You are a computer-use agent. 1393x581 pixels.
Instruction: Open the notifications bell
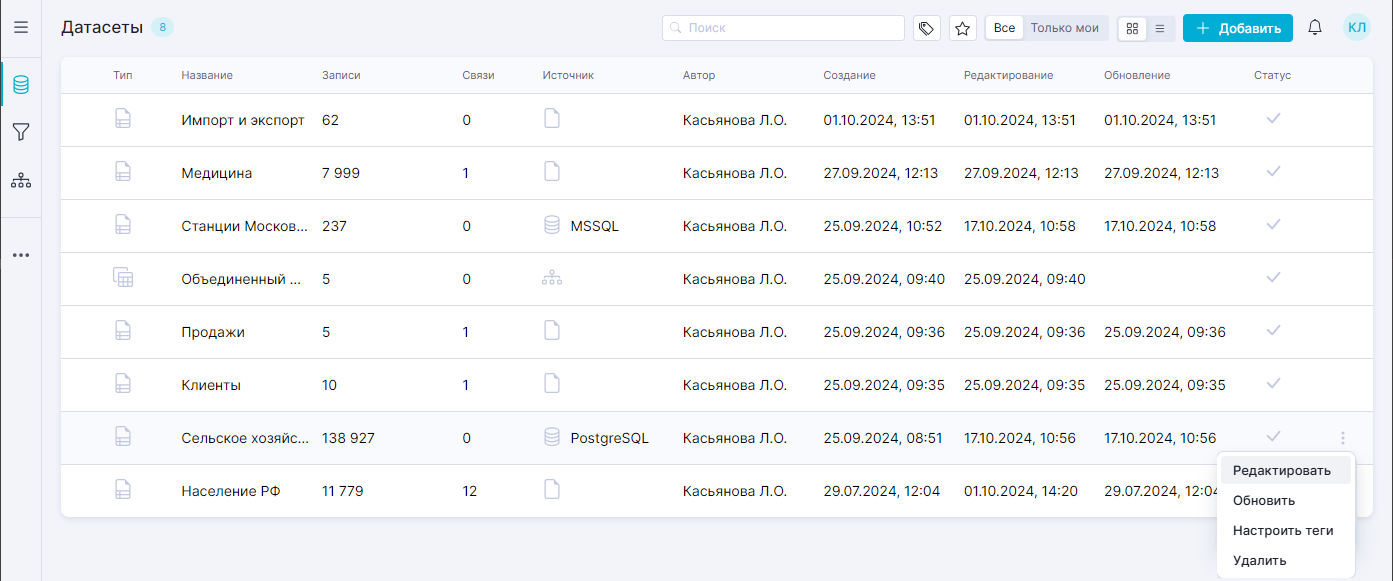(x=1315, y=28)
